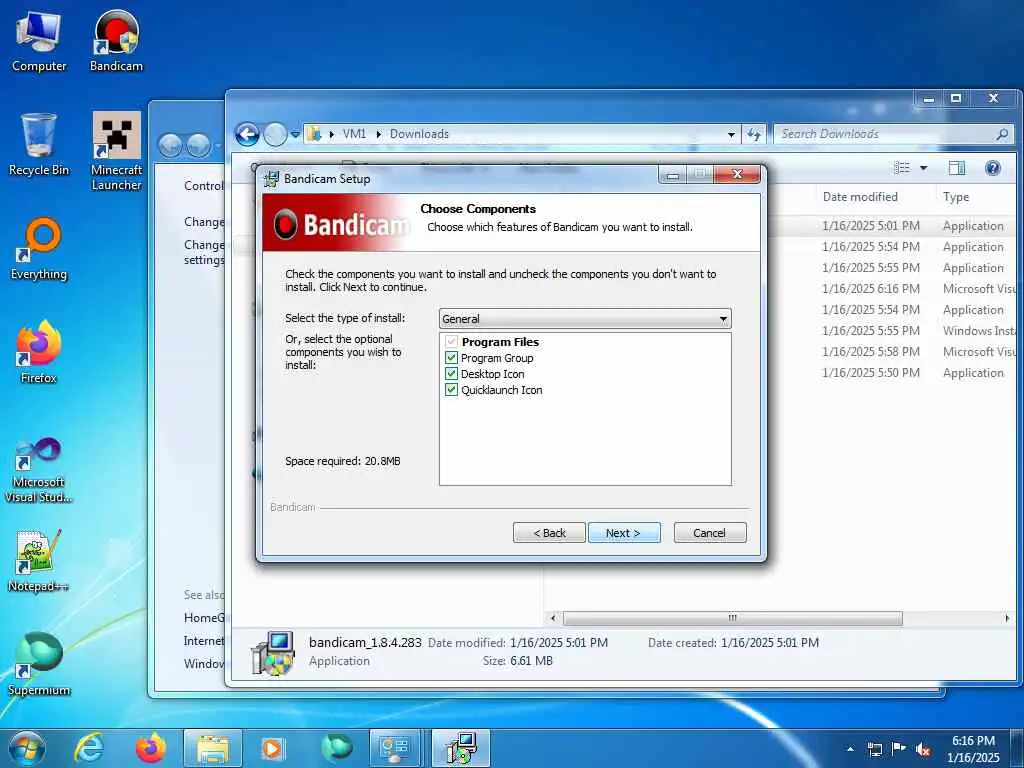Launch Firefox from the taskbar

[x=150, y=748]
